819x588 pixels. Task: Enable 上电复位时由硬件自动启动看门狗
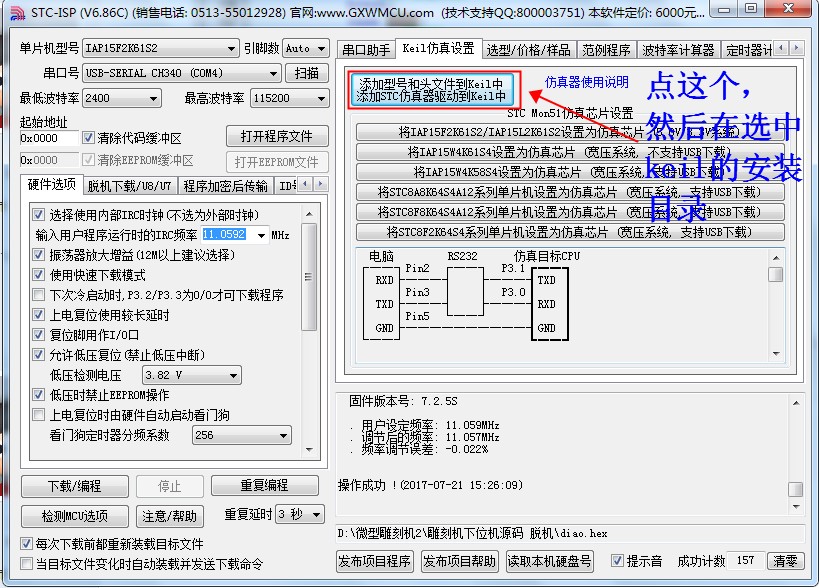[38, 415]
